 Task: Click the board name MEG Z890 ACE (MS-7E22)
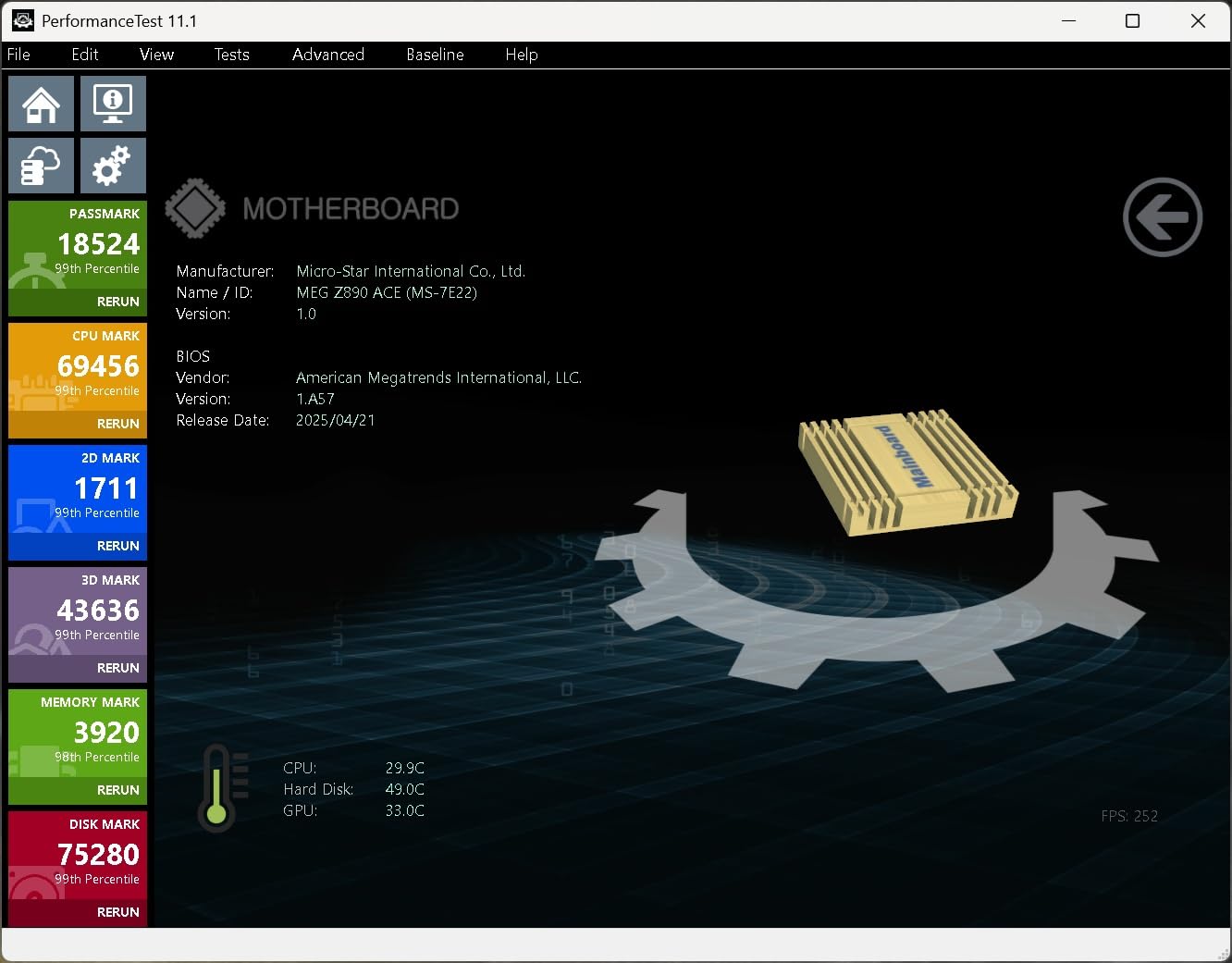point(387,292)
